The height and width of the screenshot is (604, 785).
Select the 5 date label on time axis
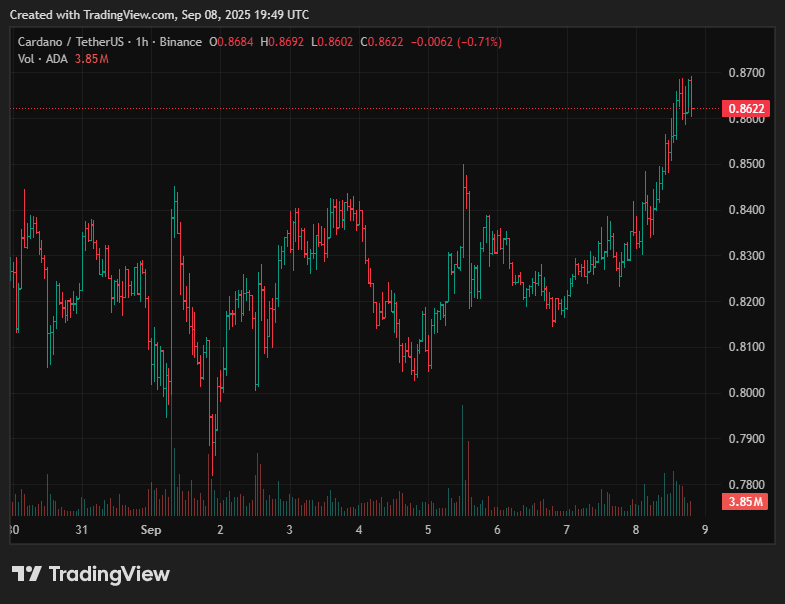(x=428, y=530)
